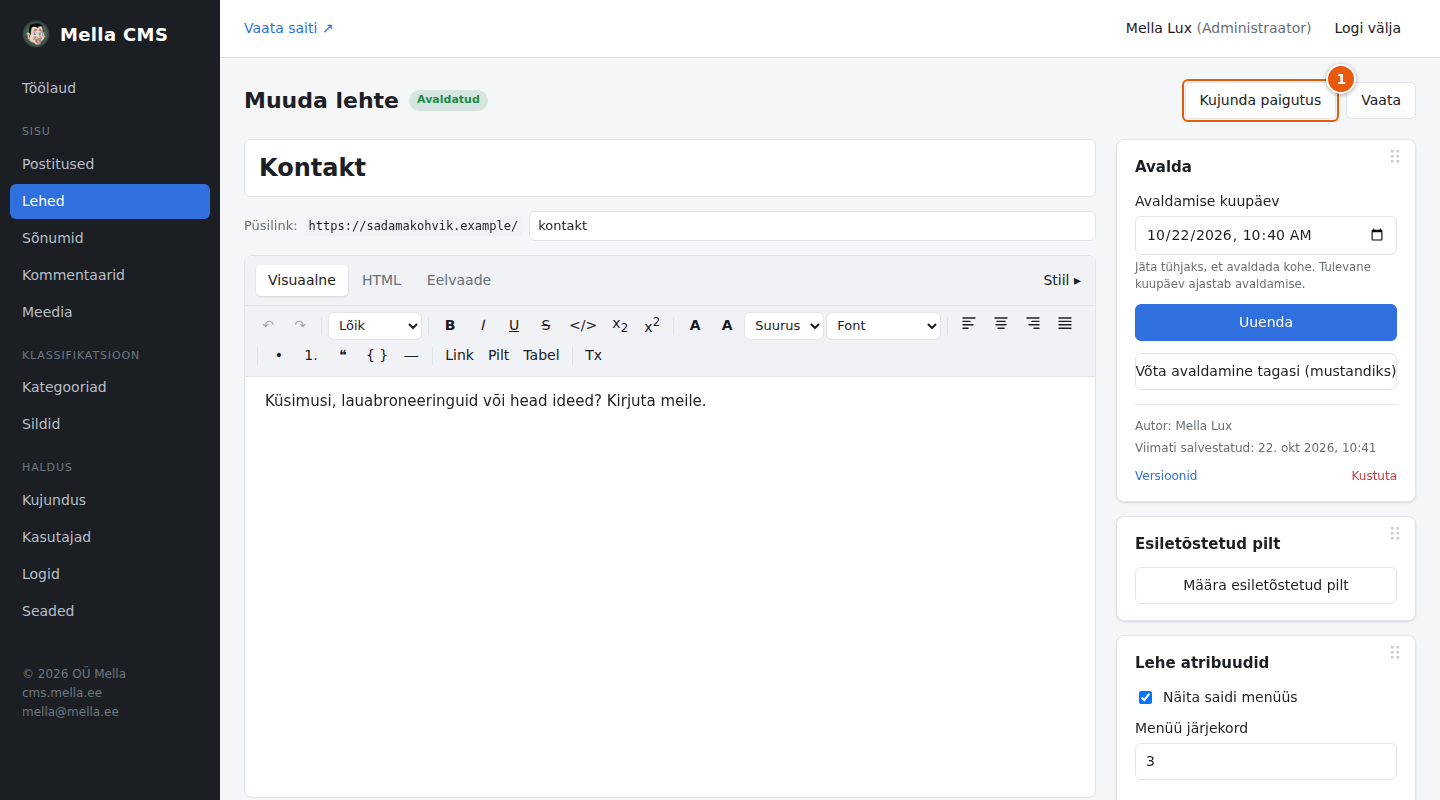Insert a code block with the { } button

(377, 355)
